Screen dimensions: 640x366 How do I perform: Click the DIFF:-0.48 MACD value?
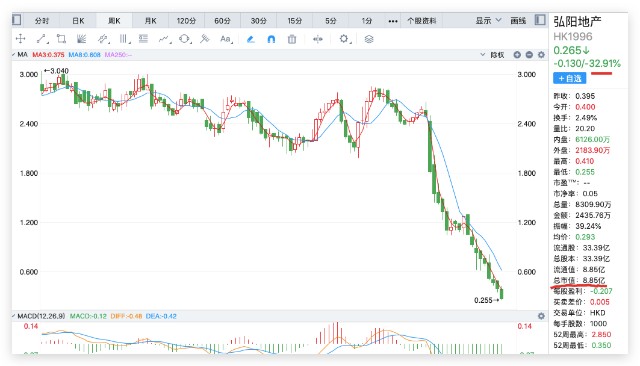coord(126,316)
